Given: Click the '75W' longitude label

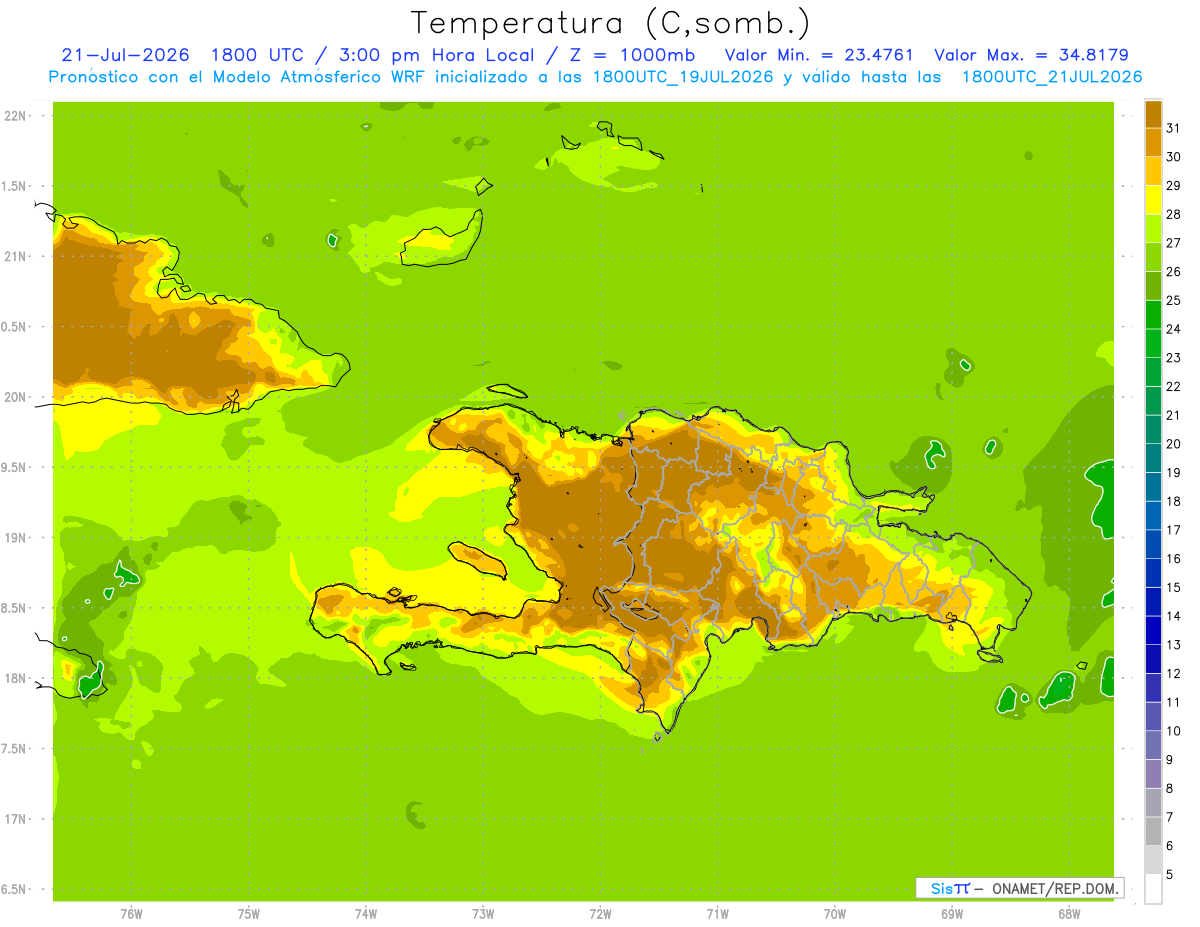Looking at the screenshot, I should point(249,913).
